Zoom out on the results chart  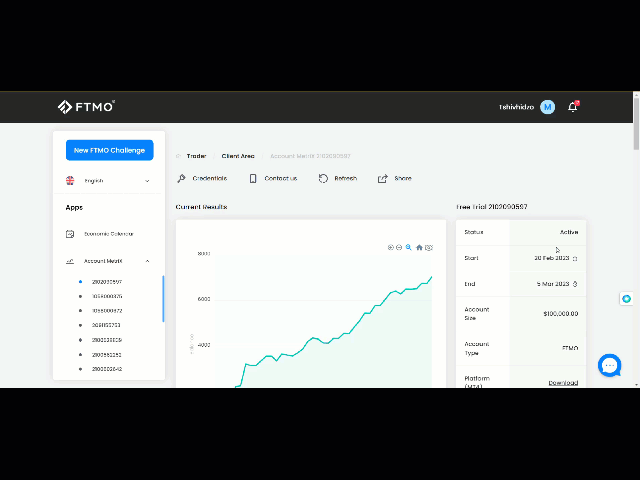click(x=399, y=247)
